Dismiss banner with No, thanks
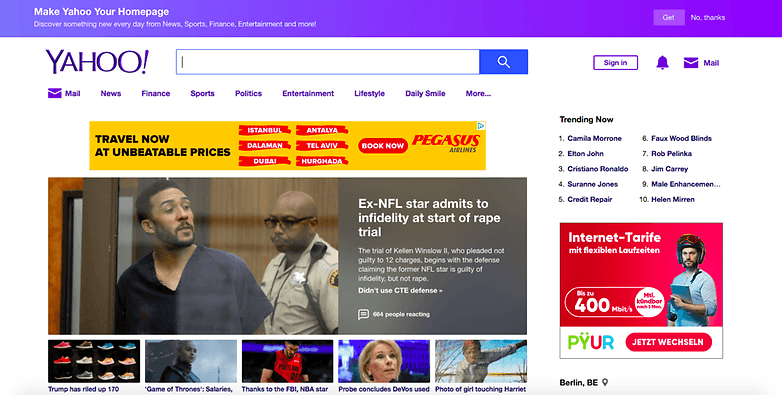The height and width of the screenshot is (395, 782). coord(708,17)
